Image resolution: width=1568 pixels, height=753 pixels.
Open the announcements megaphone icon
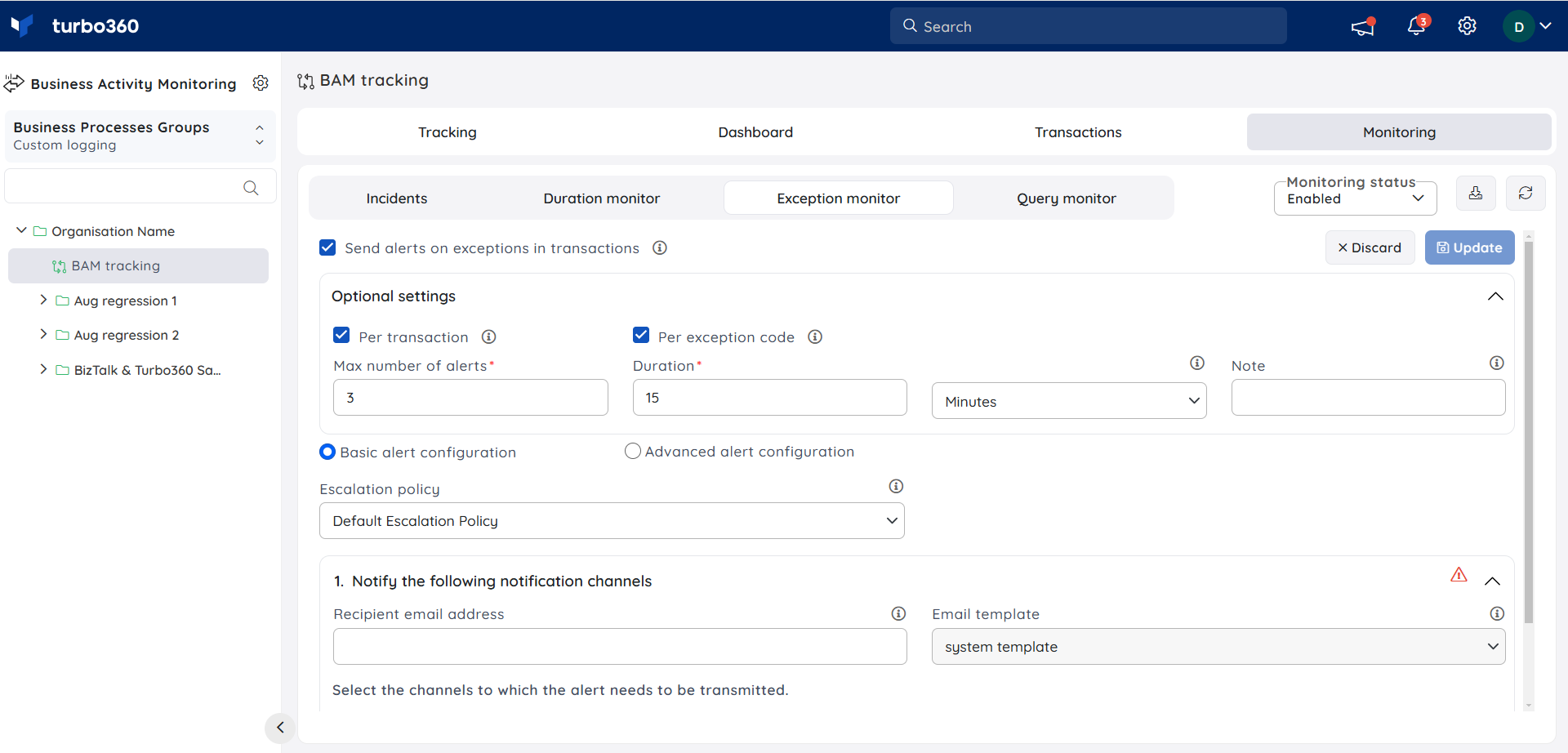coord(1363,27)
